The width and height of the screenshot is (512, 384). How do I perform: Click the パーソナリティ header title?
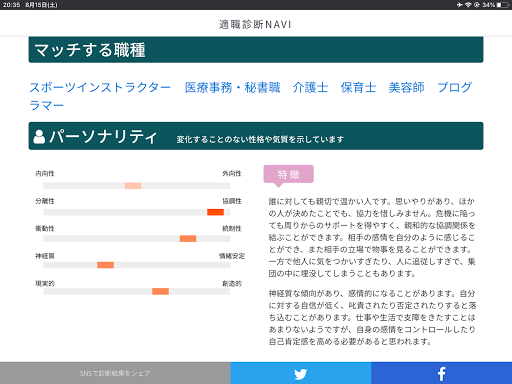pyautogui.click(x=103, y=137)
